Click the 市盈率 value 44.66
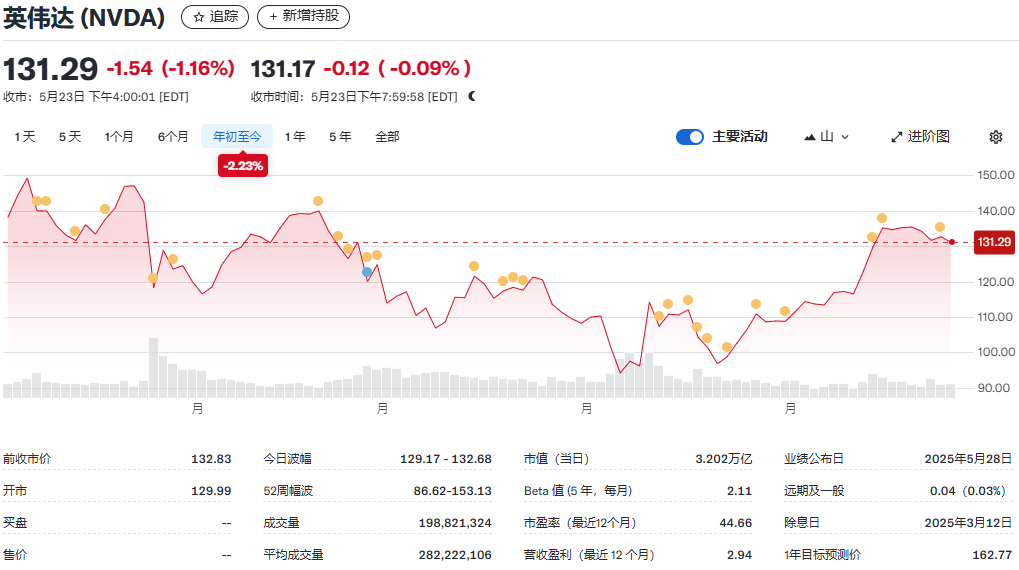This screenshot has width=1019, height=570. pos(736,523)
